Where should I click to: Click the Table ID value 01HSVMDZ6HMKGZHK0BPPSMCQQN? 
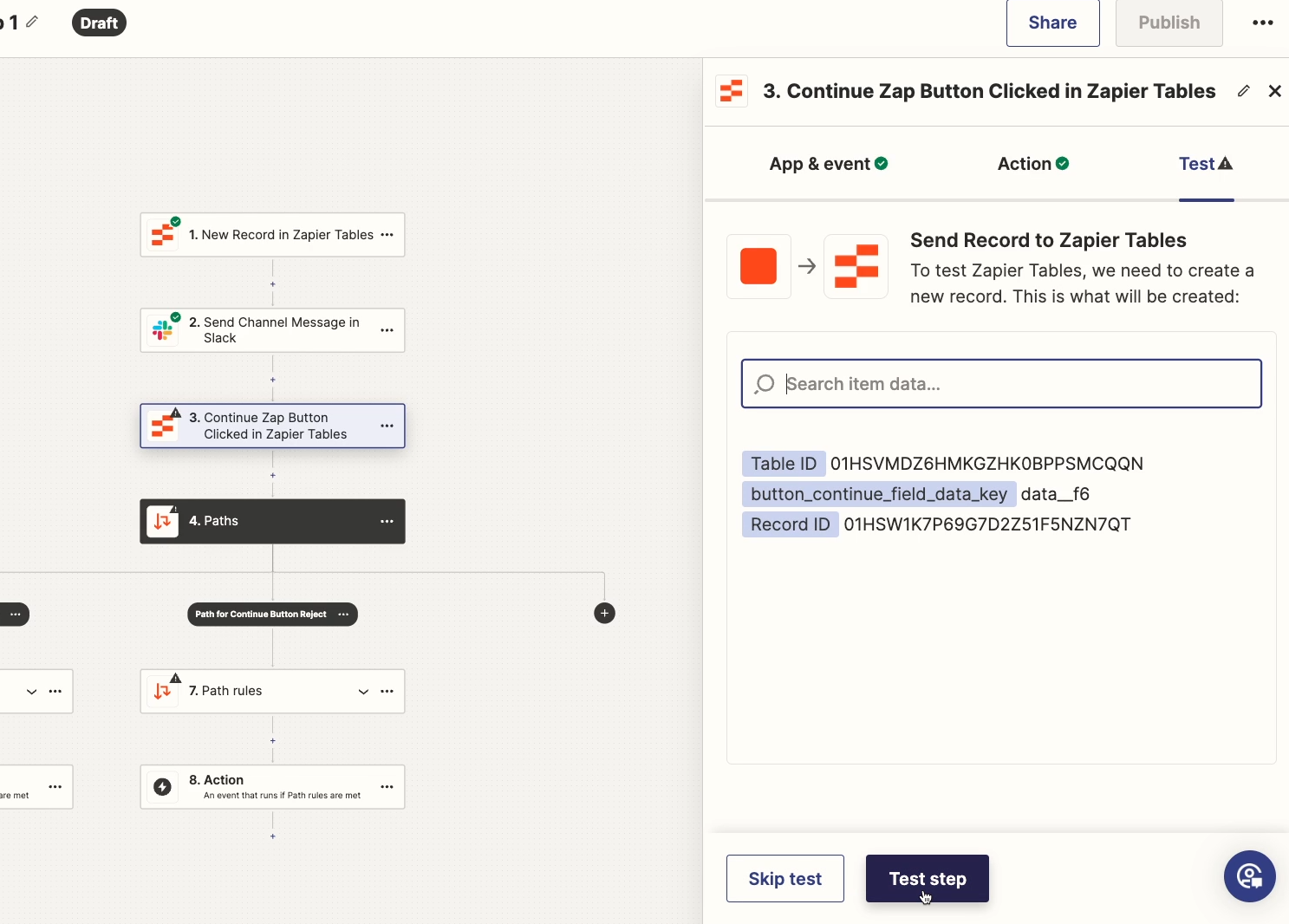coord(986,464)
